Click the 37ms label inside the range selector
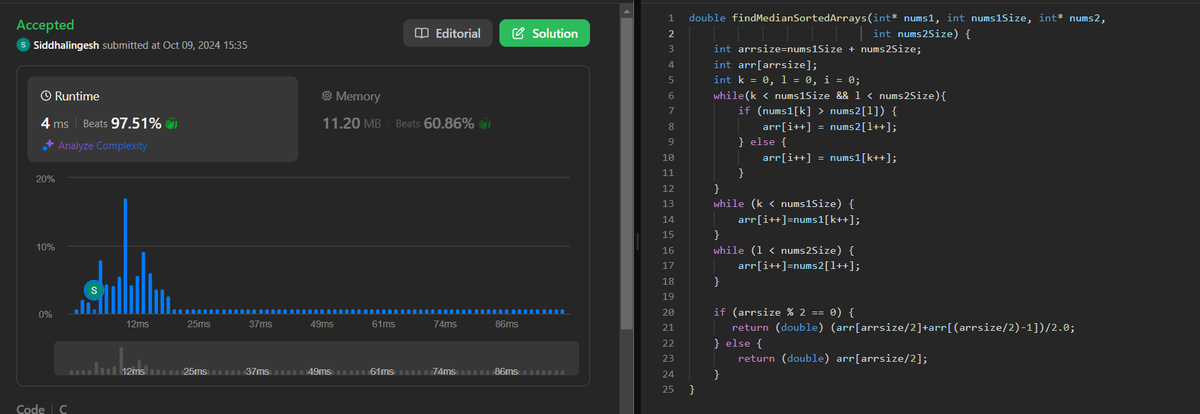The image size is (1200, 414). (259, 371)
